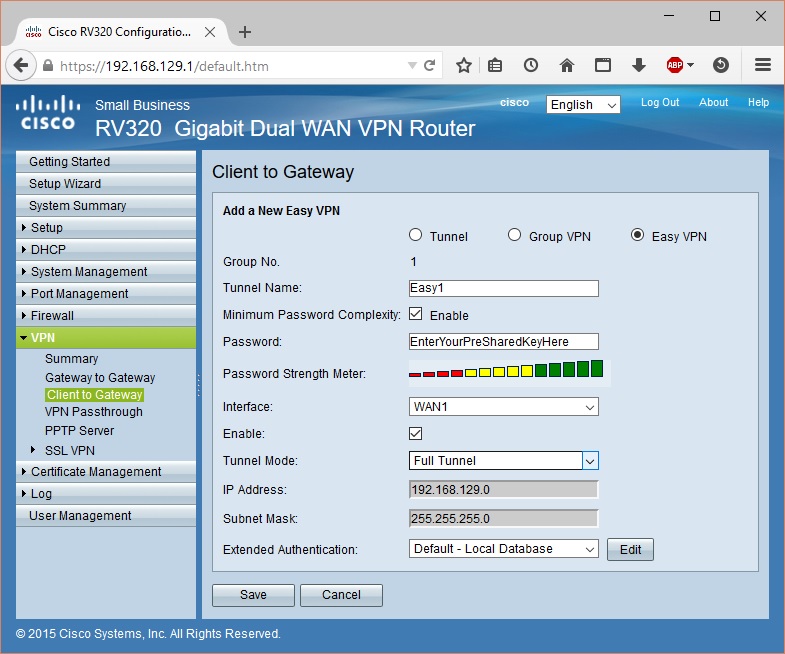
Task: Open VPN Passthrough submenu item
Action: click(94, 412)
